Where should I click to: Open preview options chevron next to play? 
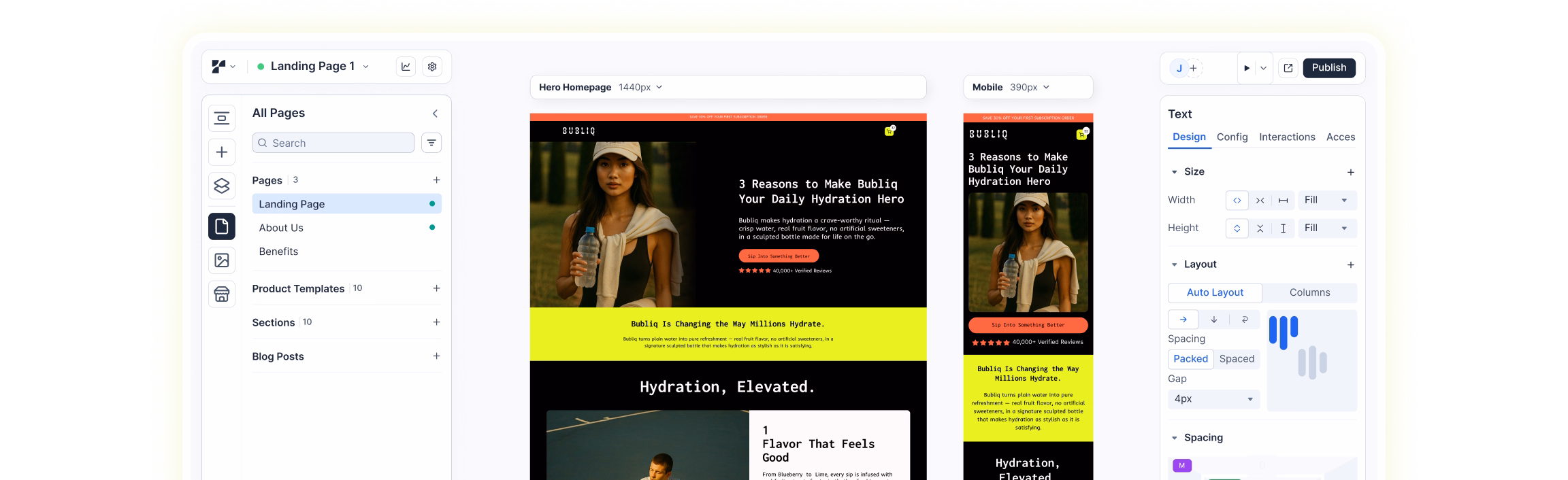(x=1263, y=68)
